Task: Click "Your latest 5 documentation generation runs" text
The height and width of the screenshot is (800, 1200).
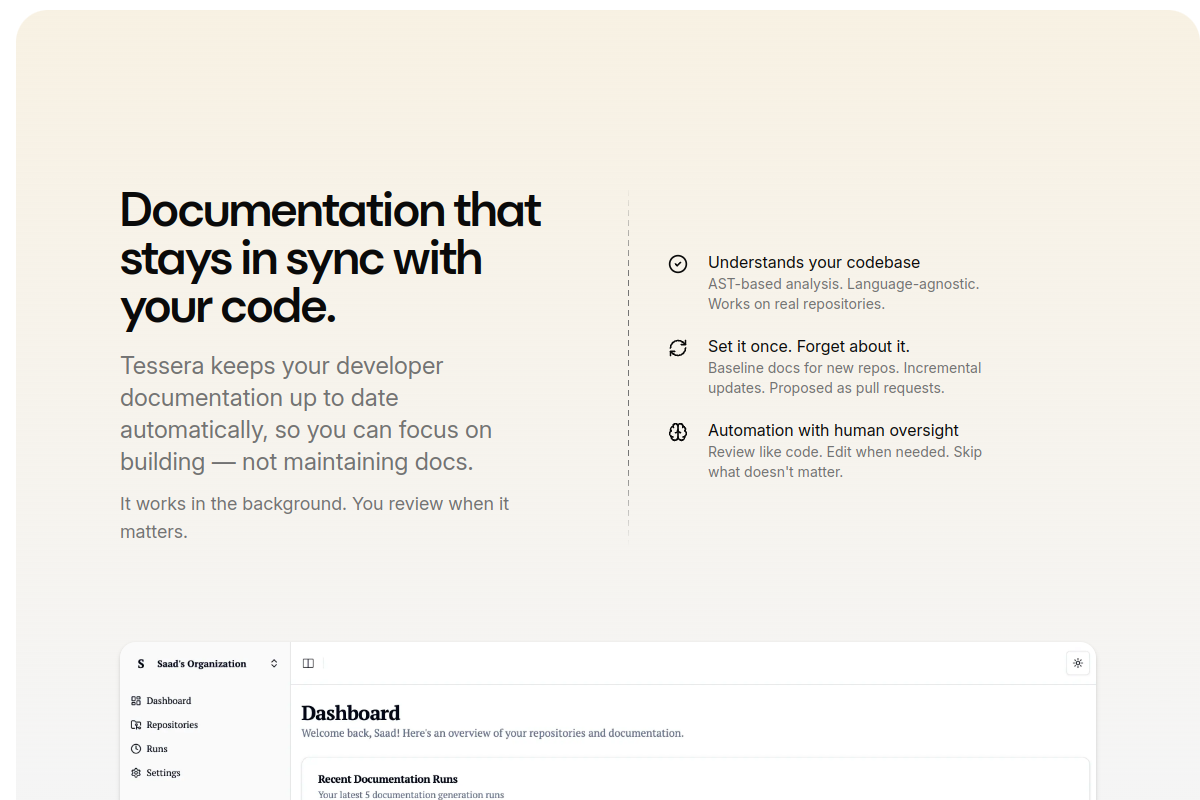Action: [x=411, y=795]
